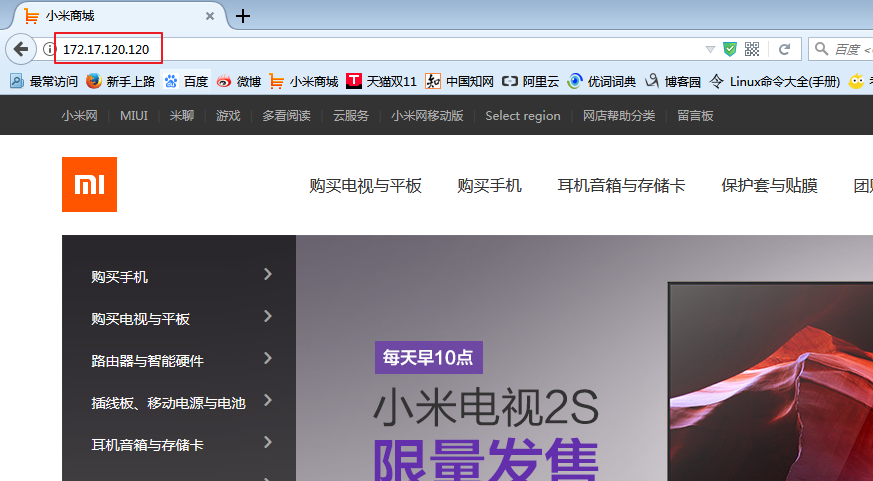Open the 新手上路 Firefox bookmark
Image resolution: width=873 pixels, height=481 pixels.
(x=120, y=81)
